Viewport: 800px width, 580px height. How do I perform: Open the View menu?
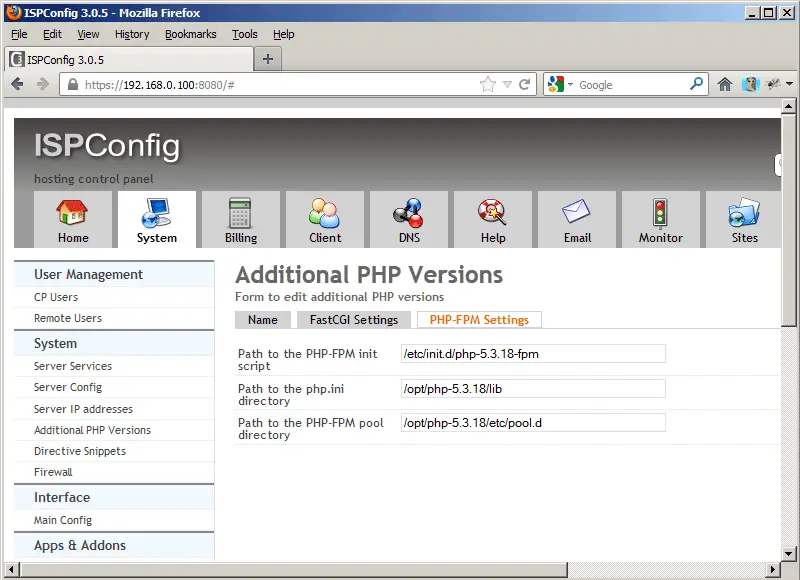(88, 34)
